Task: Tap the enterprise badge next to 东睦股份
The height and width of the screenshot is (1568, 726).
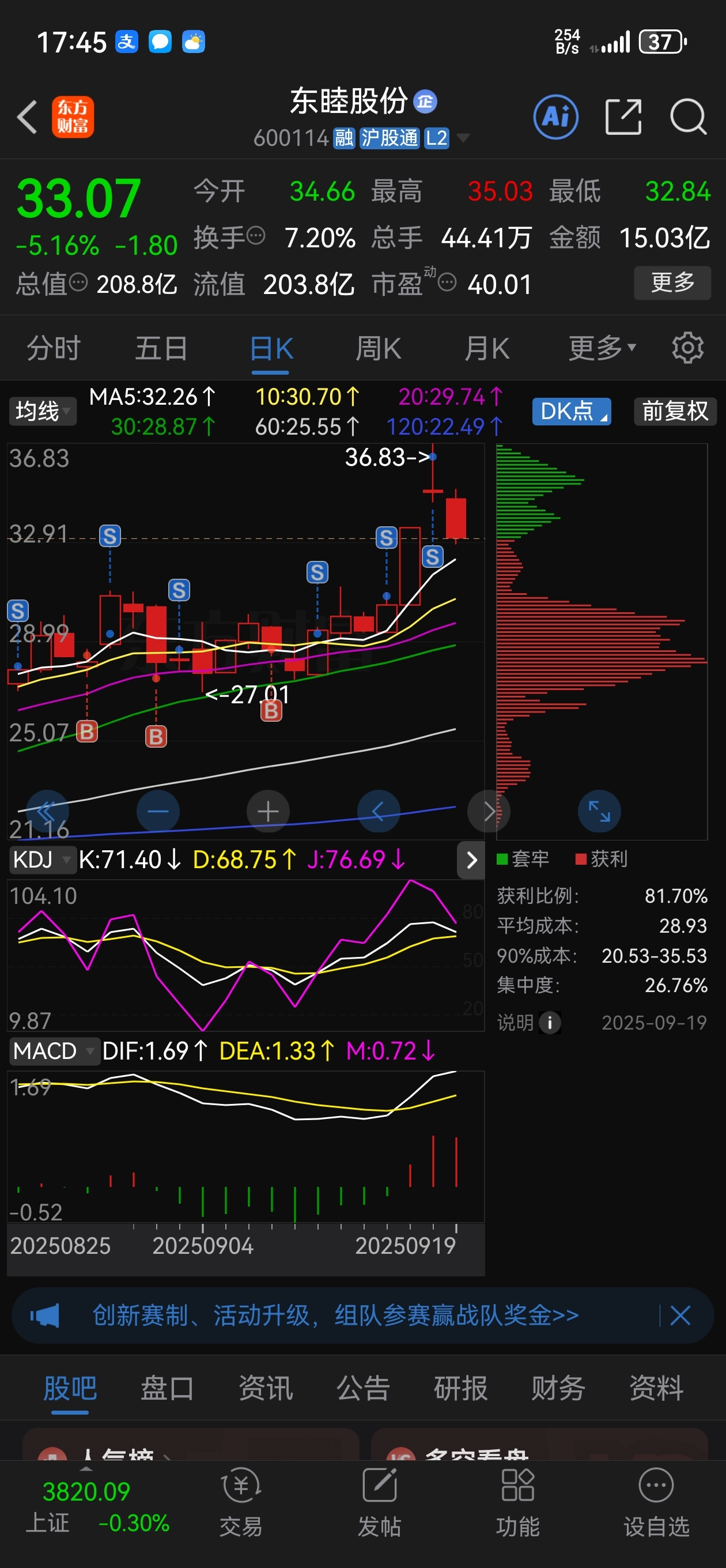Action: (425, 101)
